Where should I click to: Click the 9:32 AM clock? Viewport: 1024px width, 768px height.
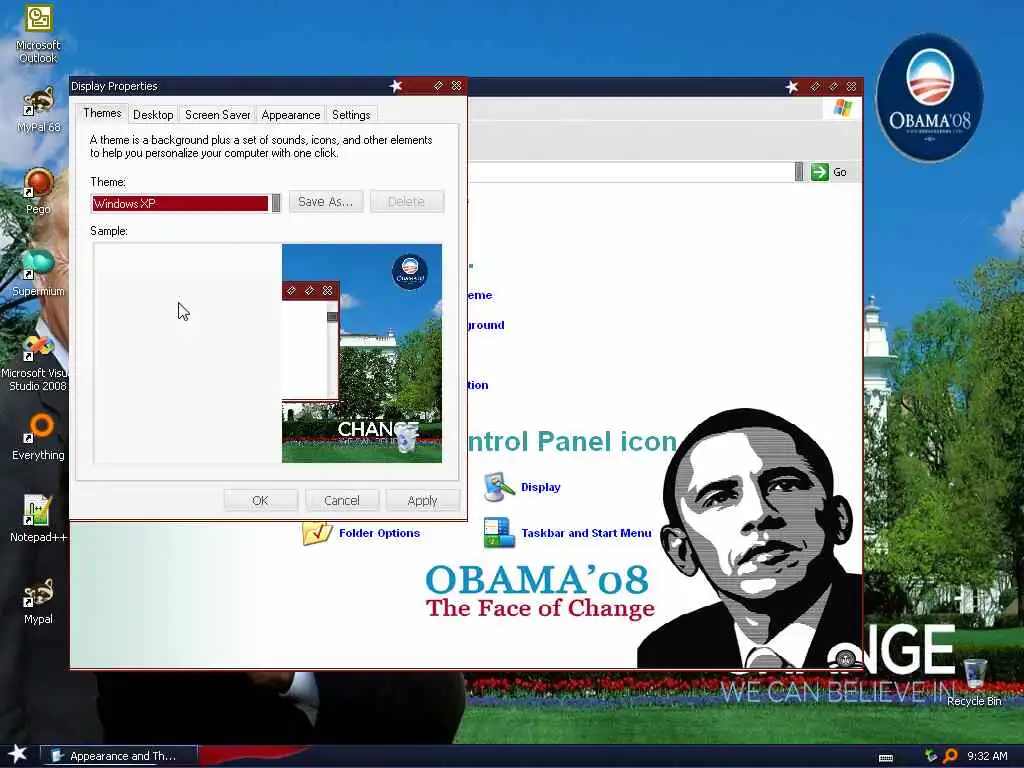click(x=987, y=756)
